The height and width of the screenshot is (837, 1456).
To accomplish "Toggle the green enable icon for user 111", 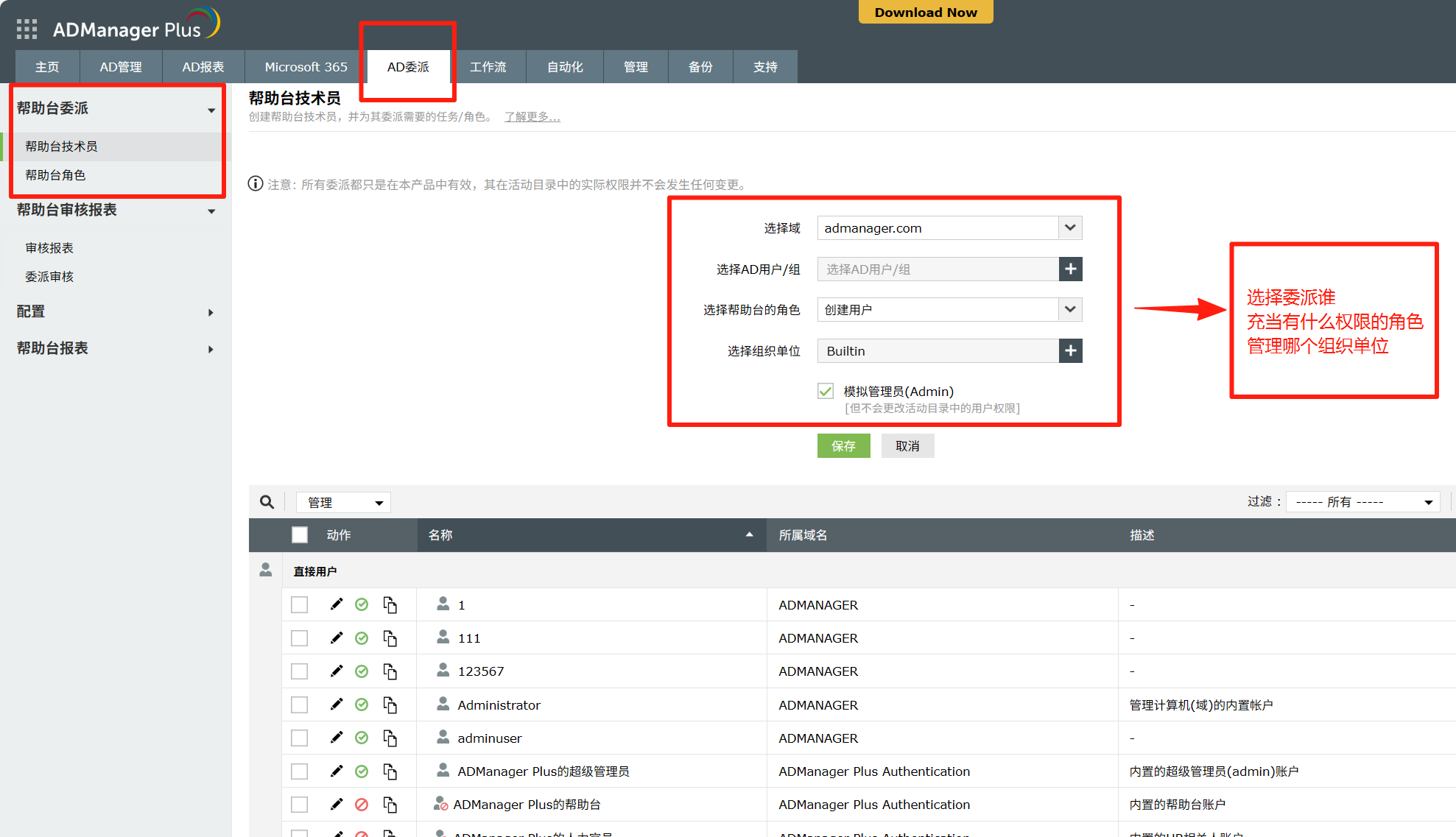I will click(x=362, y=638).
